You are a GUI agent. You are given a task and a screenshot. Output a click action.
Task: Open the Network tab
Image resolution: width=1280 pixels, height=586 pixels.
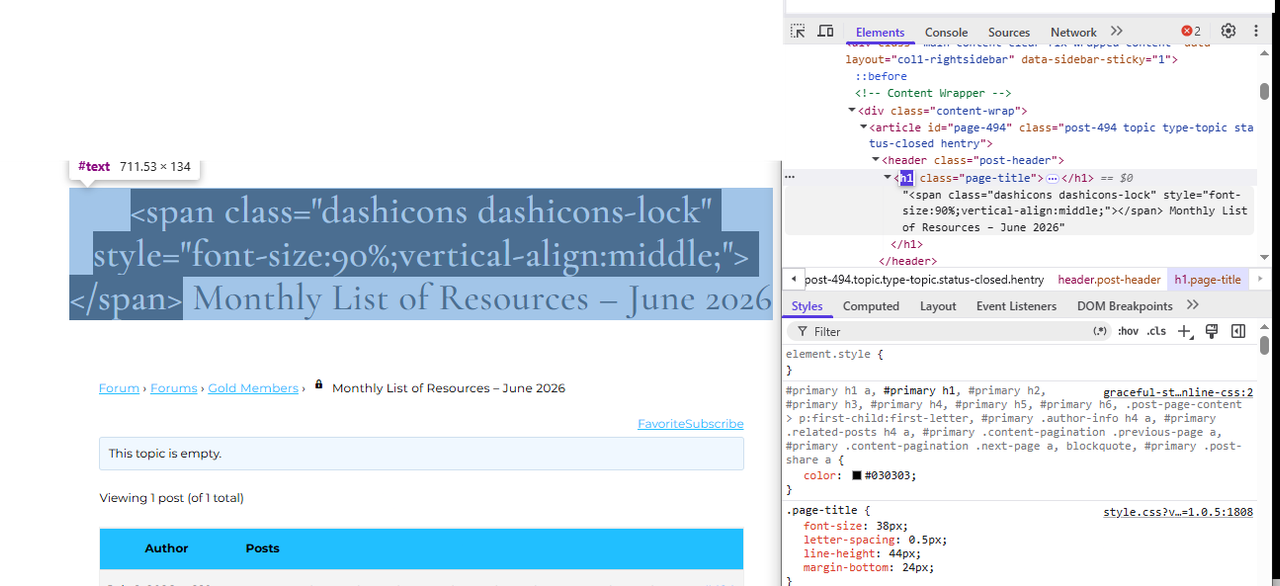pos(1073,32)
